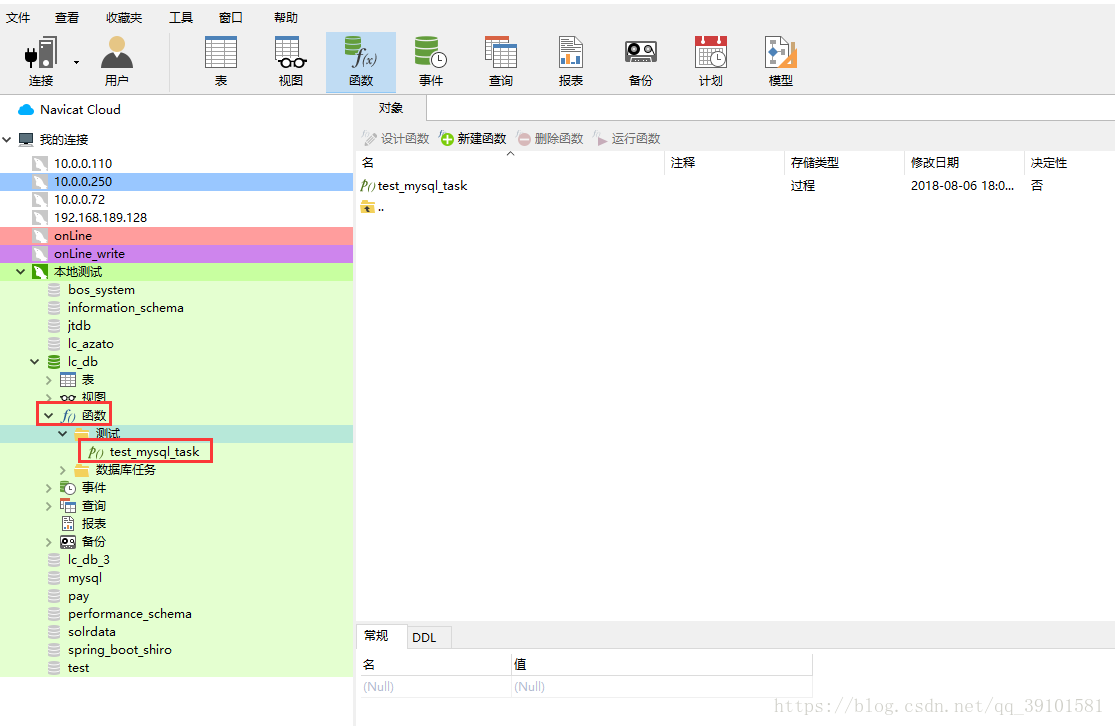Open the 模型 (Model) toolbar icon
Screen dimensions: 1115x726
pos(781,61)
